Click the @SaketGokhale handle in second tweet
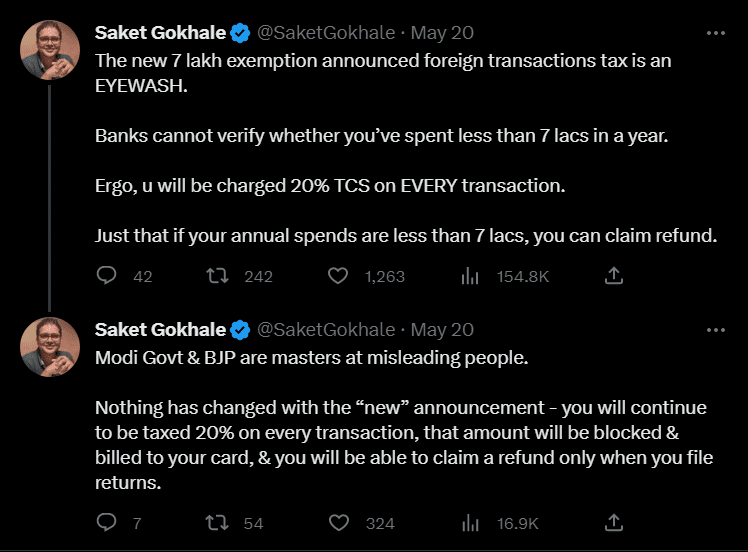Image resolution: width=748 pixels, height=552 pixels. pos(326,330)
